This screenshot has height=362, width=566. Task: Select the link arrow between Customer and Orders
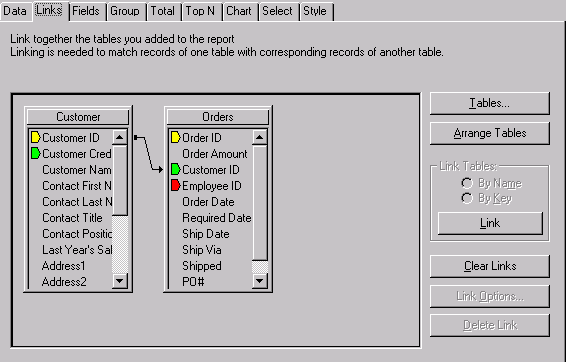coord(148,153)
